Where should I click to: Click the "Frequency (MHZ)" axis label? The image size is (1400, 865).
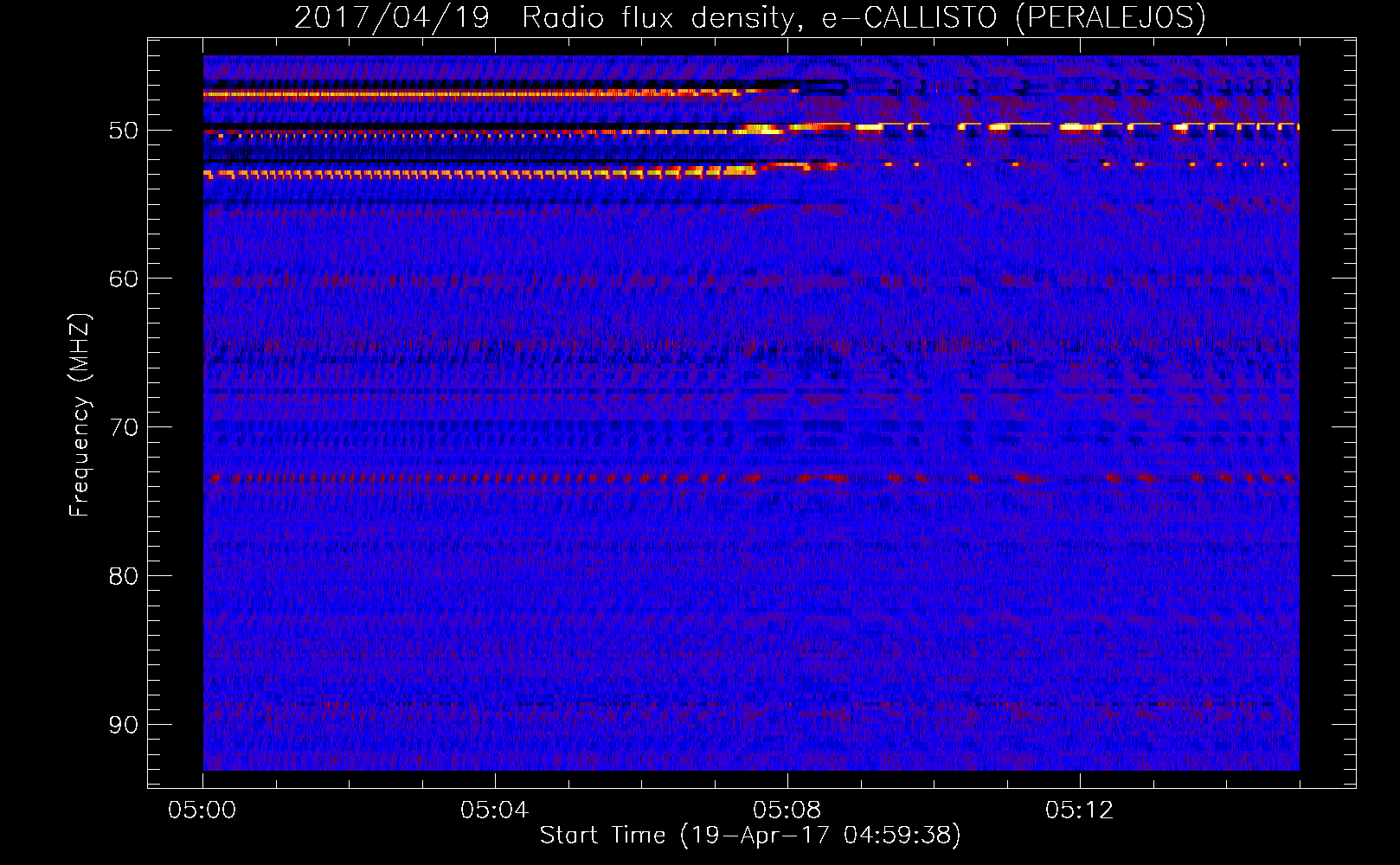[79, 414]
